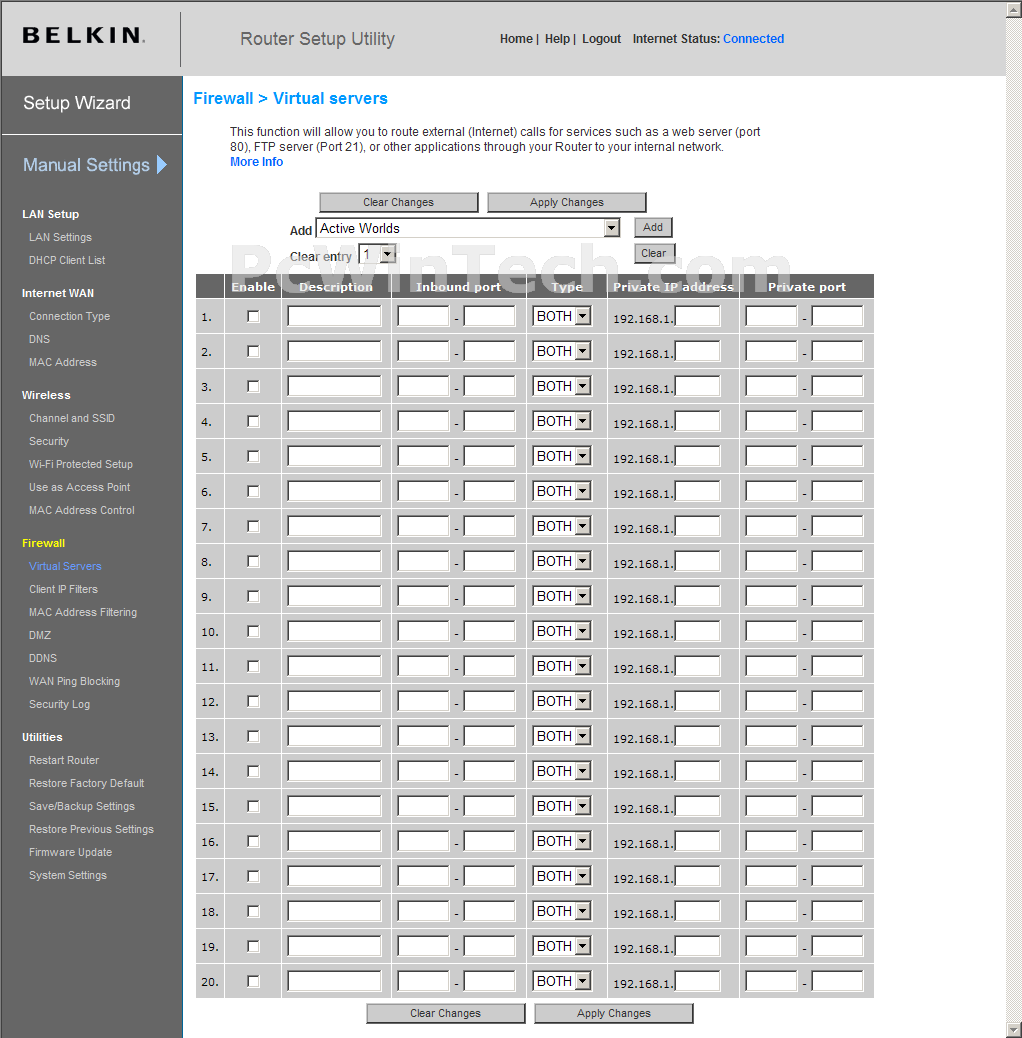Viewport: 1022px width, 1038px height.
Task: Click the first Inbound port field in row 6
Action: 424,491
